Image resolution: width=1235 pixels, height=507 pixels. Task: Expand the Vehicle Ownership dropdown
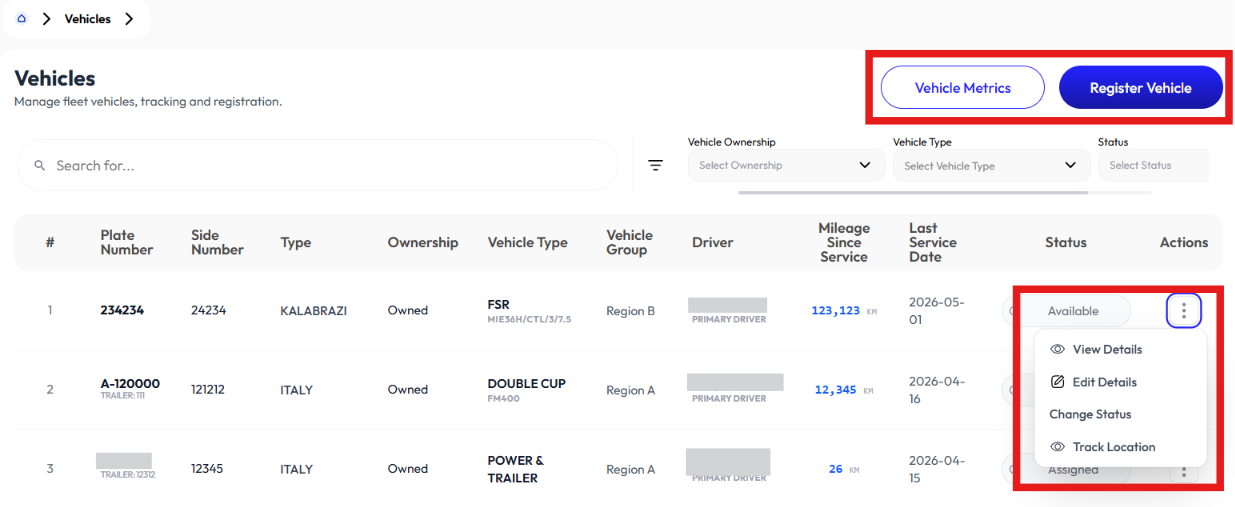click(786, 166)
